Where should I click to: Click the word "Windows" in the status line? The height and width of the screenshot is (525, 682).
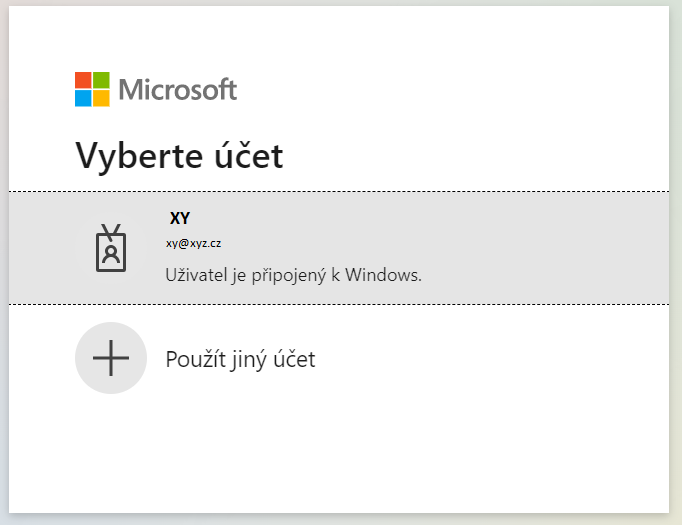click(387, 274)
